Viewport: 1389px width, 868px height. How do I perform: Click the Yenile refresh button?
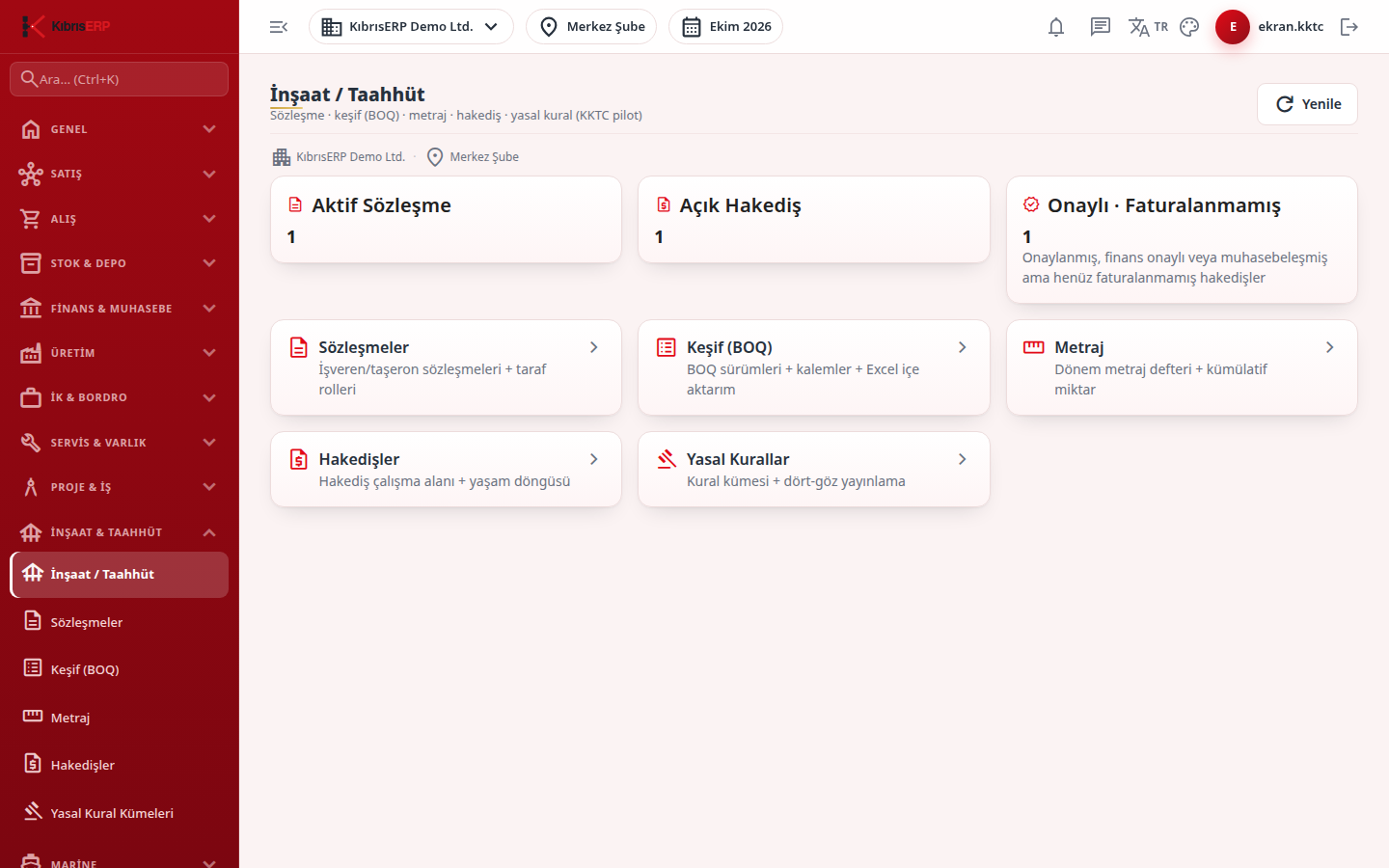pos(1307,104)
